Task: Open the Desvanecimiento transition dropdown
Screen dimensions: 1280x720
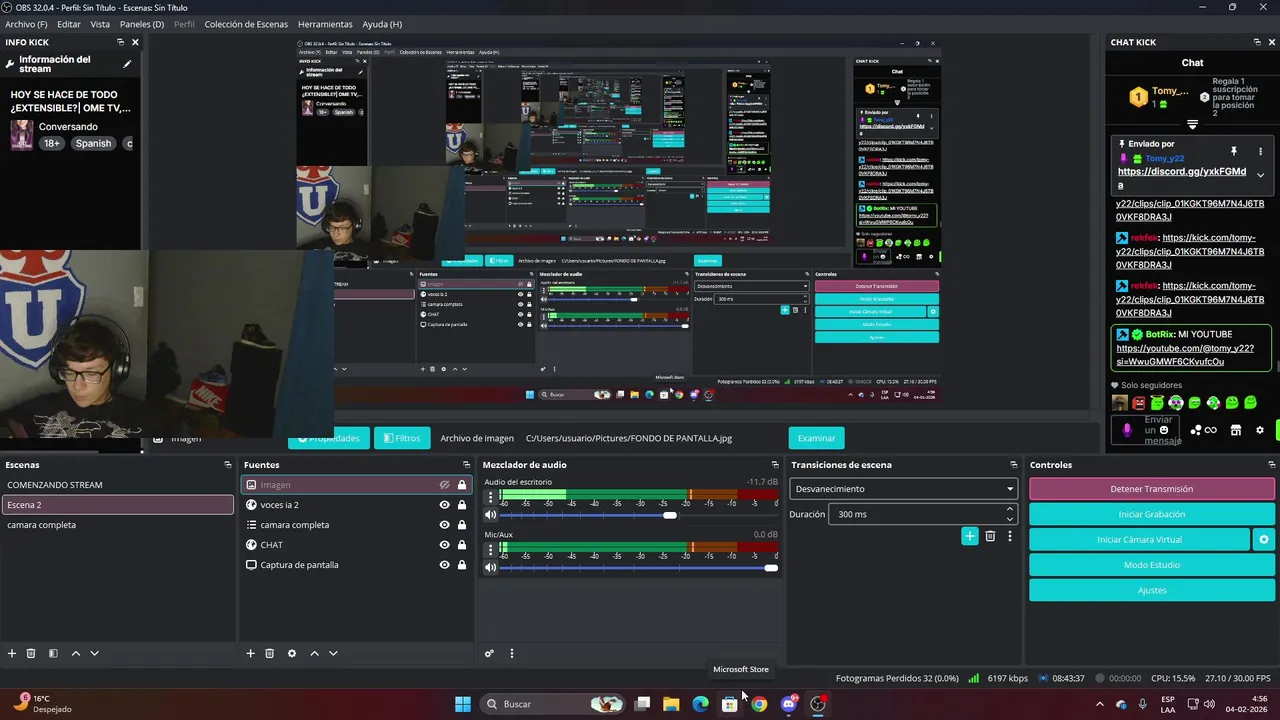Action: 903,489
